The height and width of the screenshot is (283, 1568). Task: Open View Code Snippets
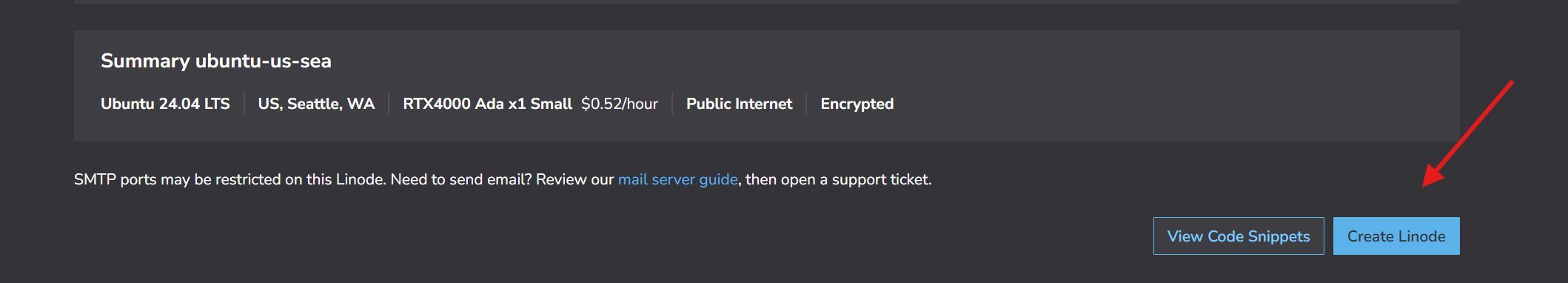coord(1239,236)
